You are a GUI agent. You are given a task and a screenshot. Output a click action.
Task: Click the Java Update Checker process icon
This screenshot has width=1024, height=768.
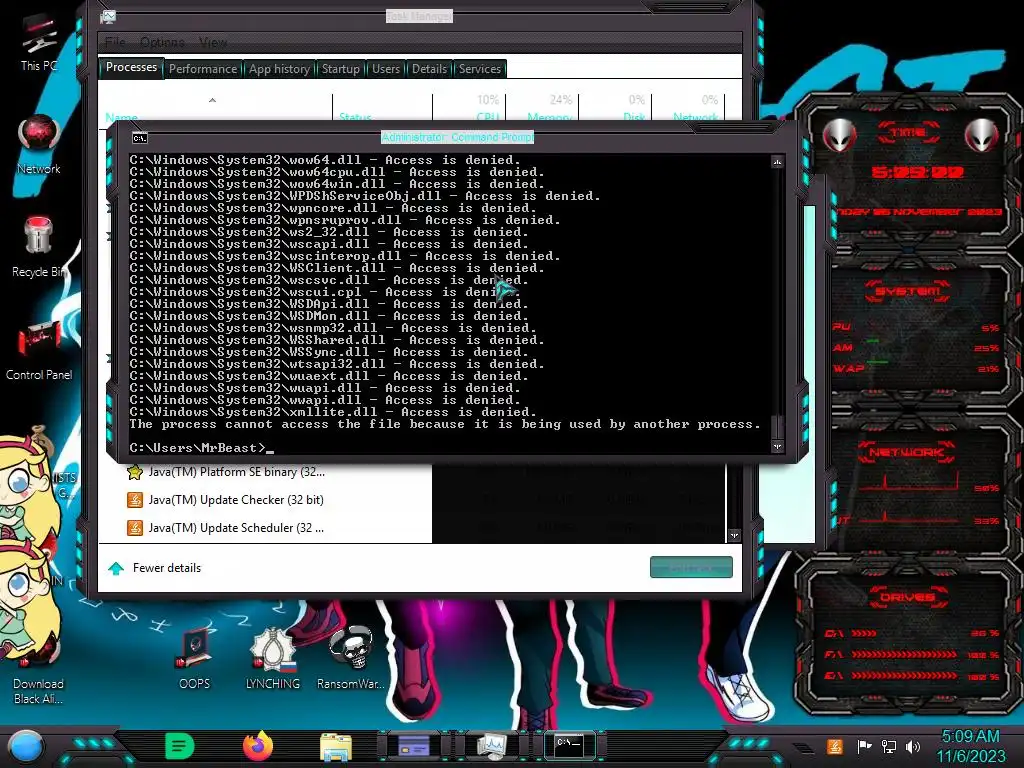pyautogui.click(x=135, y=500)
